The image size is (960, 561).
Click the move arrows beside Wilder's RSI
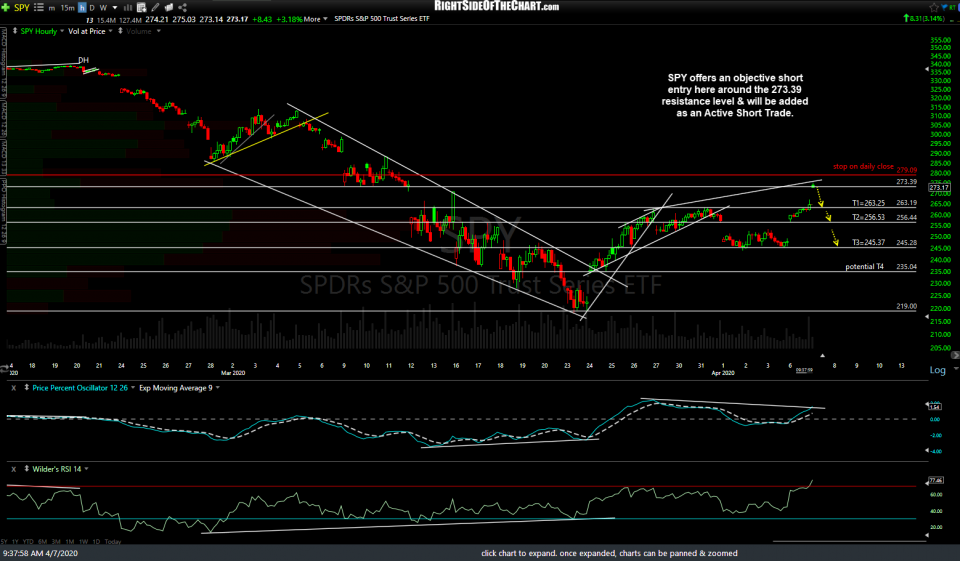pyautogui.click(x=26, y=469)
